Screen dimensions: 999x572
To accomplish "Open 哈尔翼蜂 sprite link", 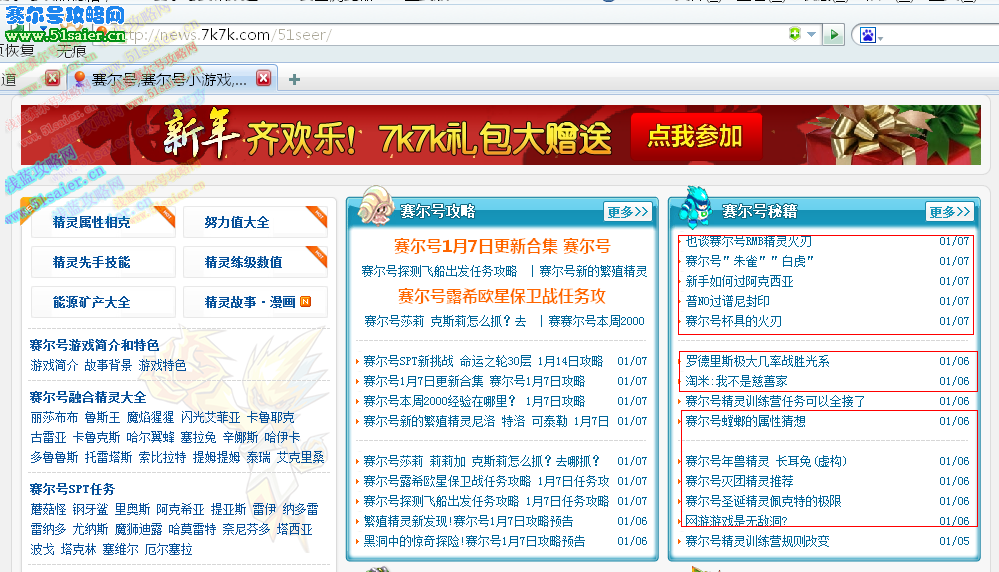I will (x=150, y=438).
